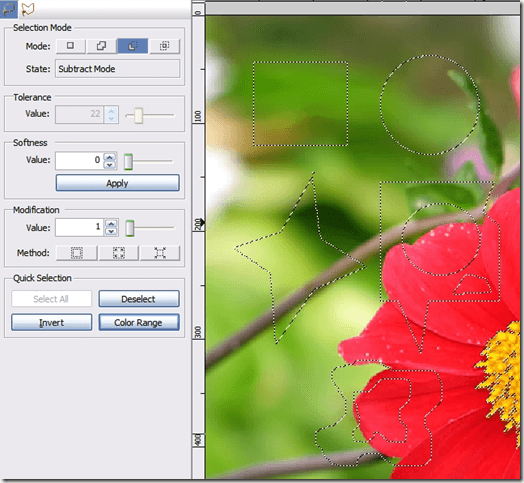Click the Tolerance group label
The image size is (524, 483).
point(32,97)
